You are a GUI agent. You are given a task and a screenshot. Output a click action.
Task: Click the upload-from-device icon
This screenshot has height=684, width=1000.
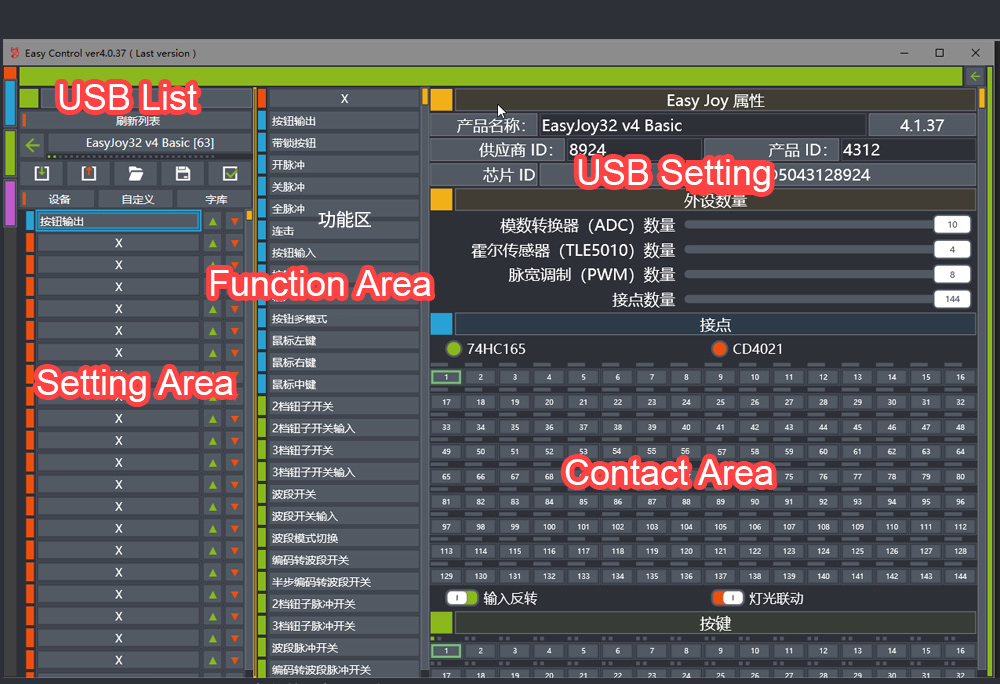(x=89, y=173)
